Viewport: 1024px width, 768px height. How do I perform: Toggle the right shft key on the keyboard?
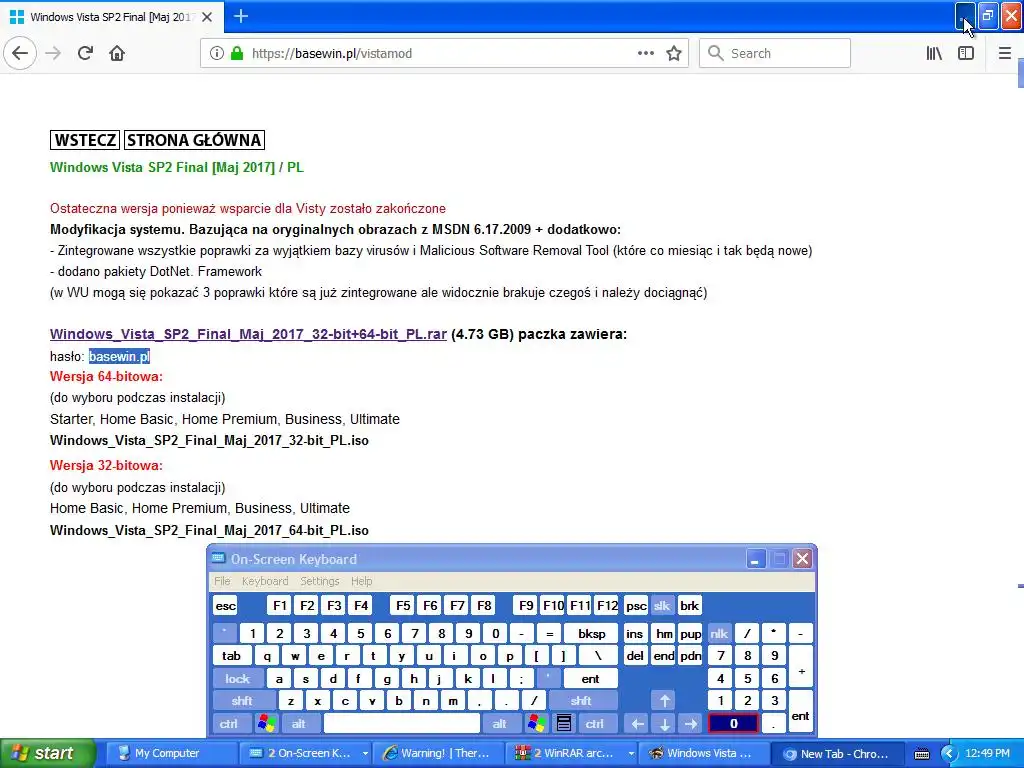[x=581, y=701]
